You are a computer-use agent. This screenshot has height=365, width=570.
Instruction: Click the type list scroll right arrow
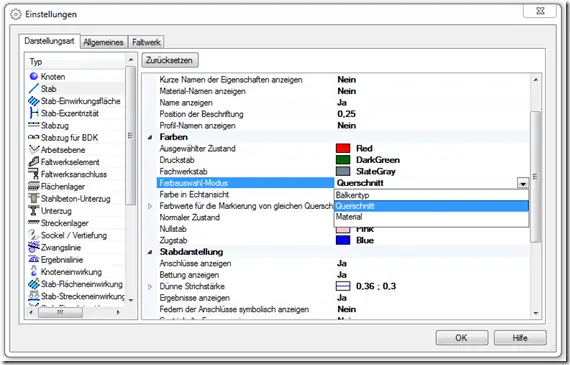click(x=119, y=312)
